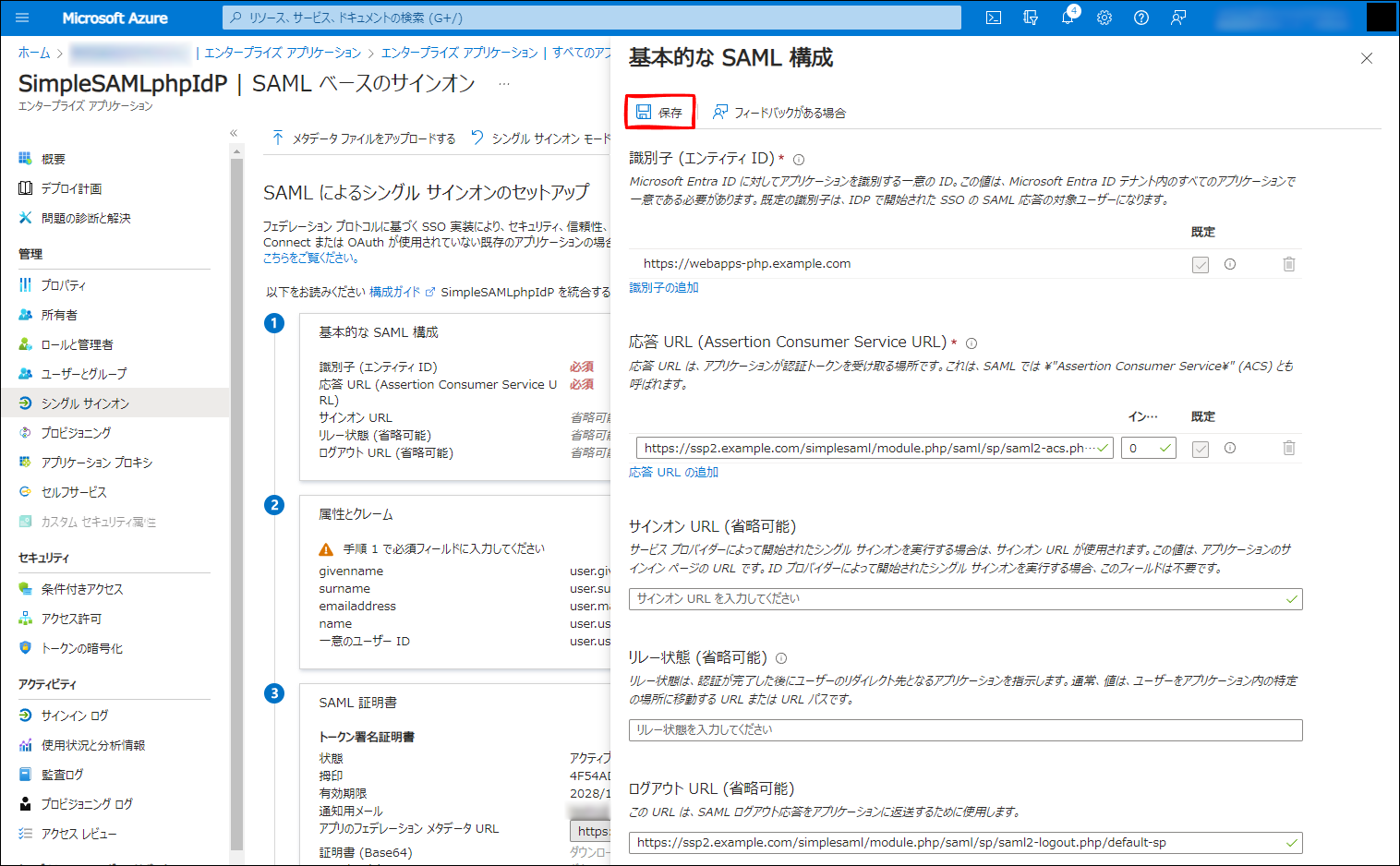The image size is (1400, 866).
Task: Open プロビジョニング in sidebar
Action: pos(76,433)
